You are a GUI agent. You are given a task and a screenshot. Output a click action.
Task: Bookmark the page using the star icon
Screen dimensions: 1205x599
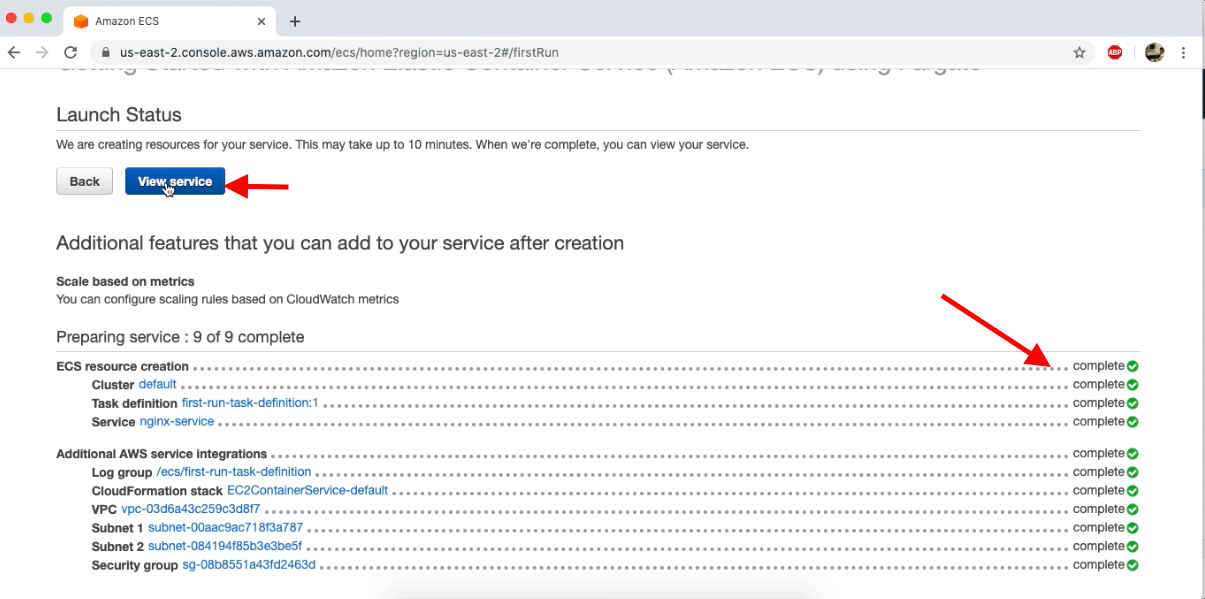click(x=1079, y=52)
